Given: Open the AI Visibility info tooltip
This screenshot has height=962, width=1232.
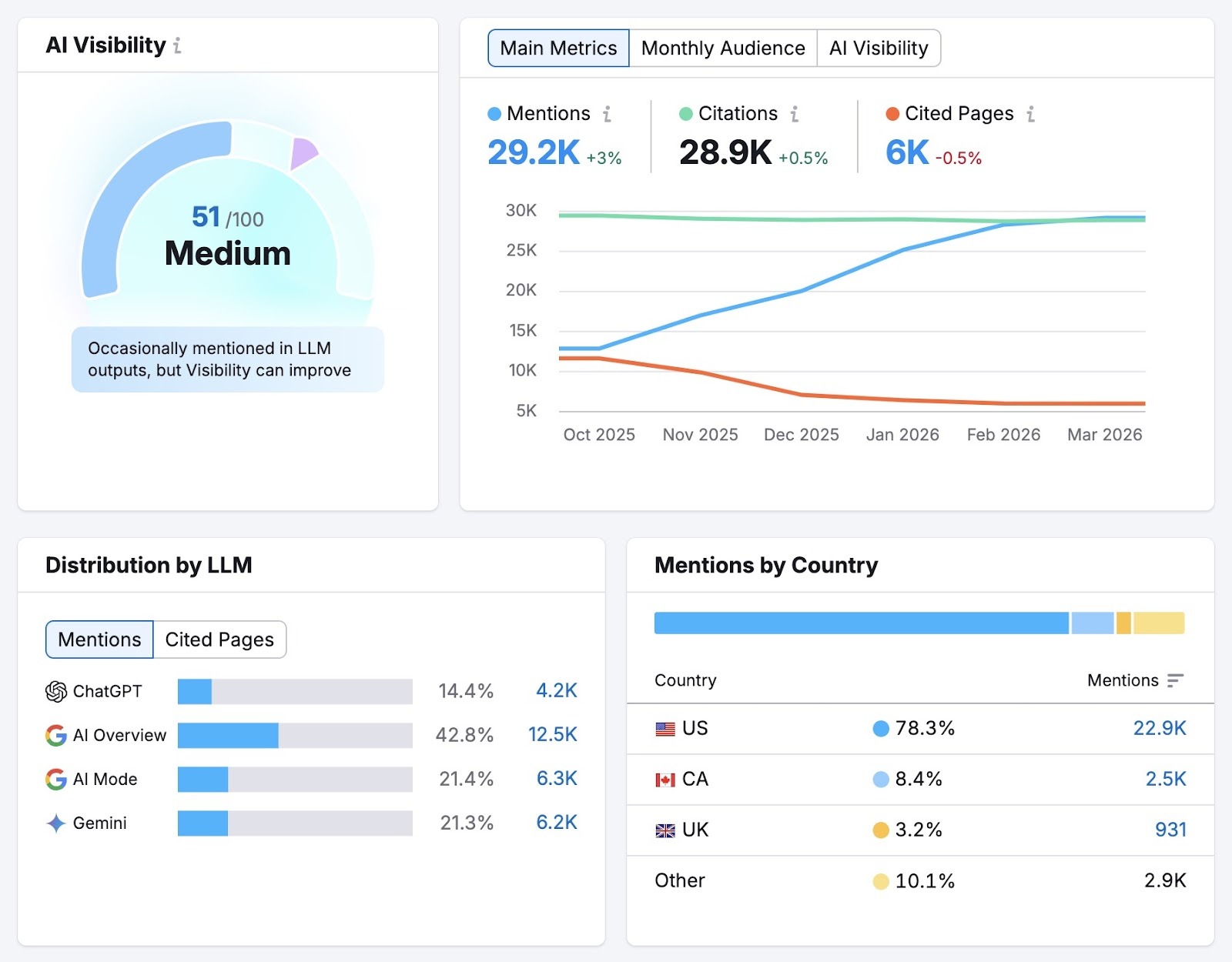Looking at the screenshot, I should pyautogui.click(x=179, y=46).
